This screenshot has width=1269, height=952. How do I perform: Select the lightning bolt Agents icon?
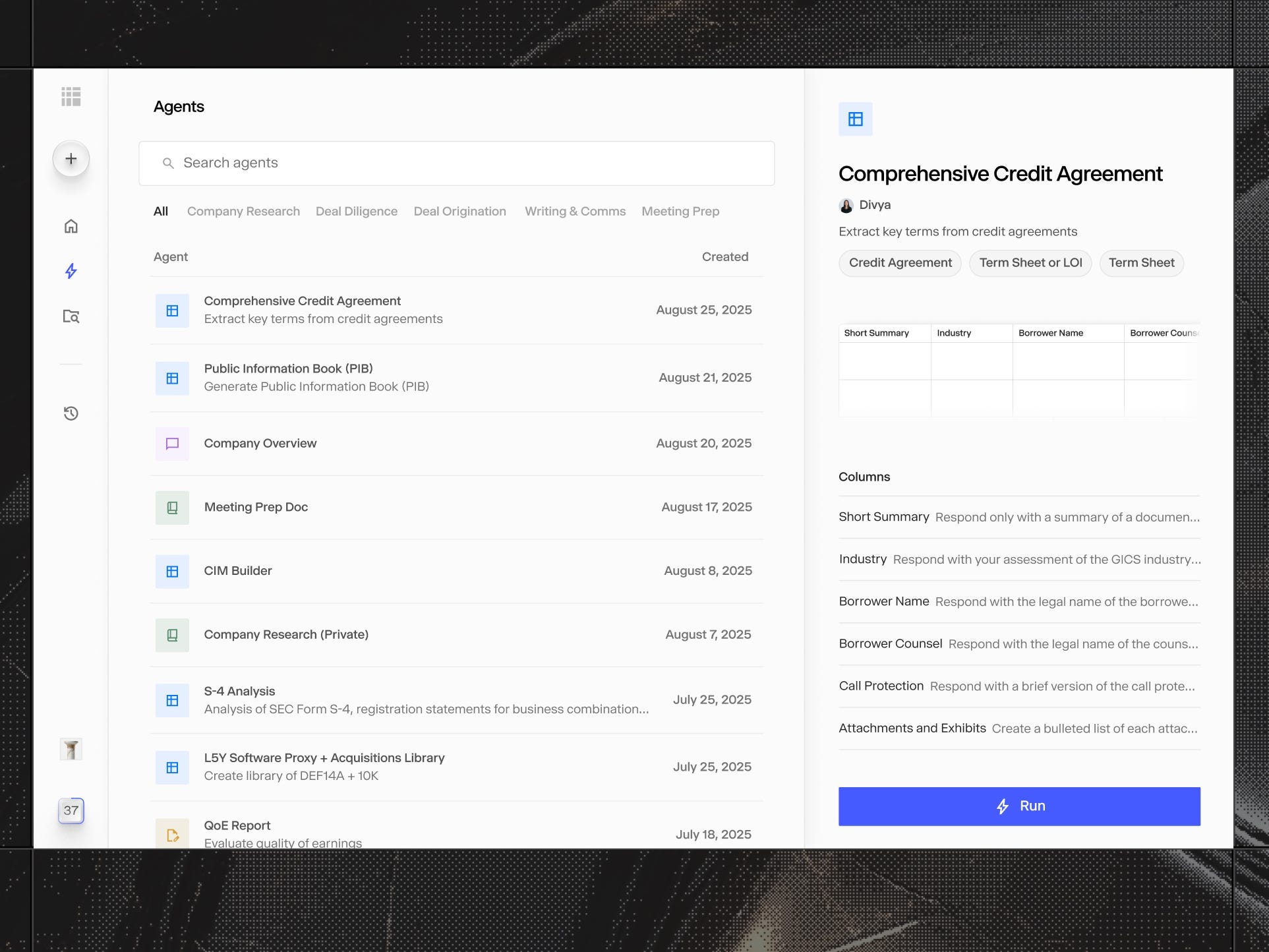(71, 271)
